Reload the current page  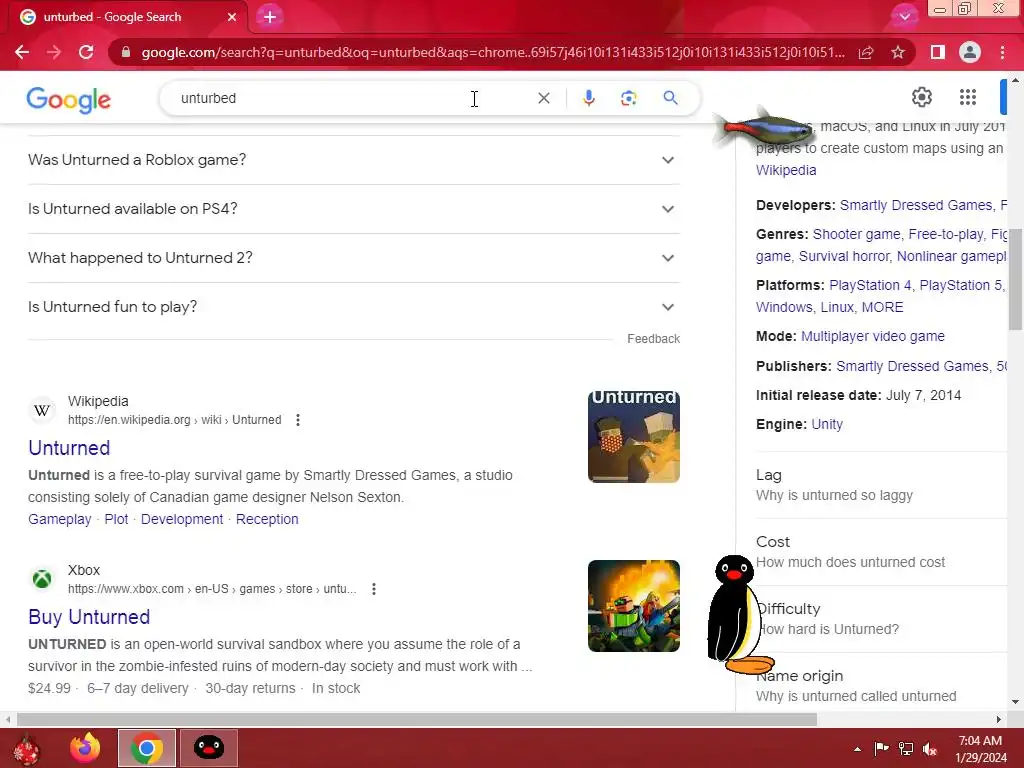click(x=86, y=52)
